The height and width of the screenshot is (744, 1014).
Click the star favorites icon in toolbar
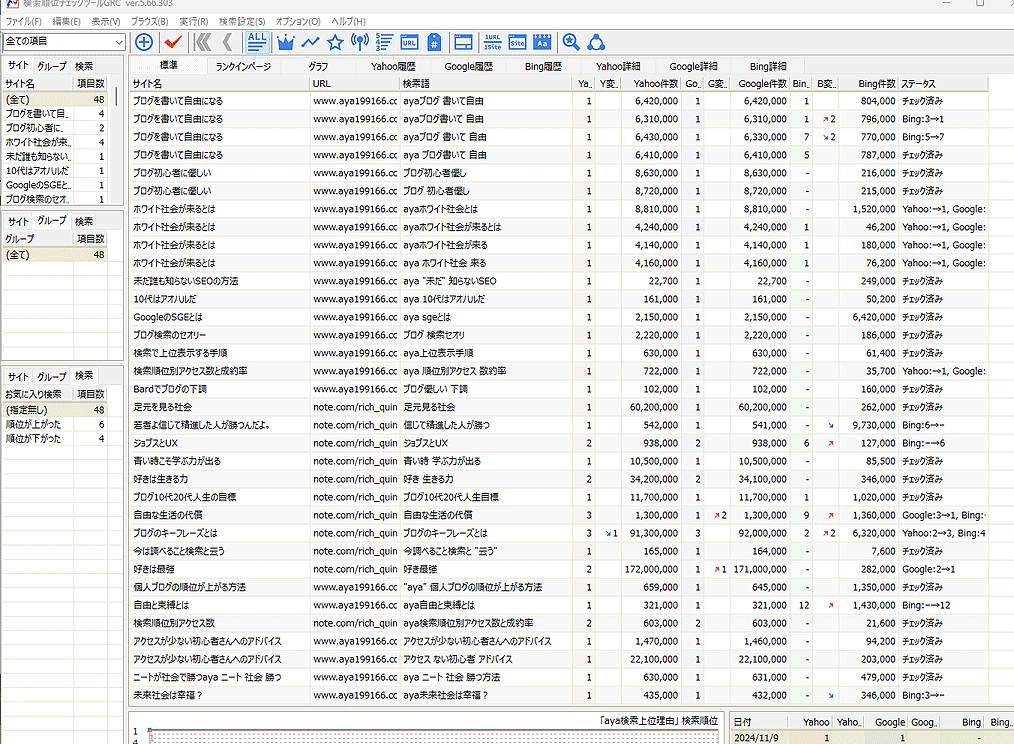click(335, 42)
